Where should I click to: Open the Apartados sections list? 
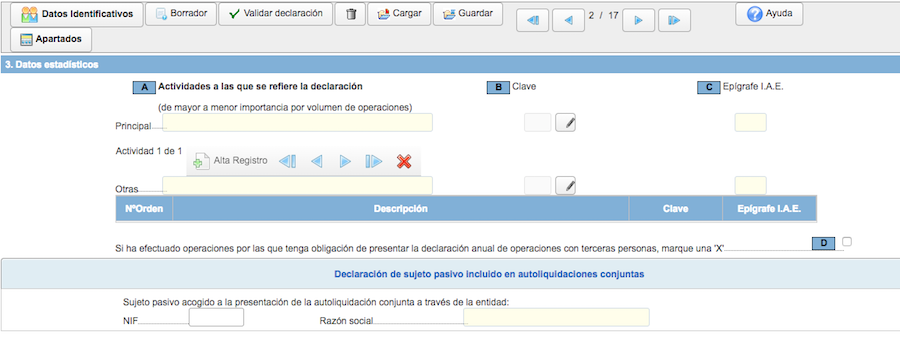tap(51, 40)
